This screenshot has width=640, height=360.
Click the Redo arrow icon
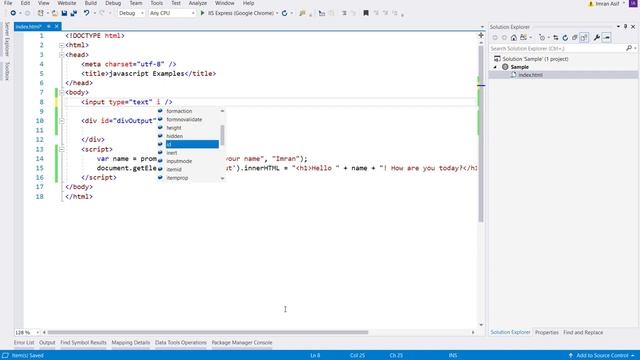click(102, 13)
